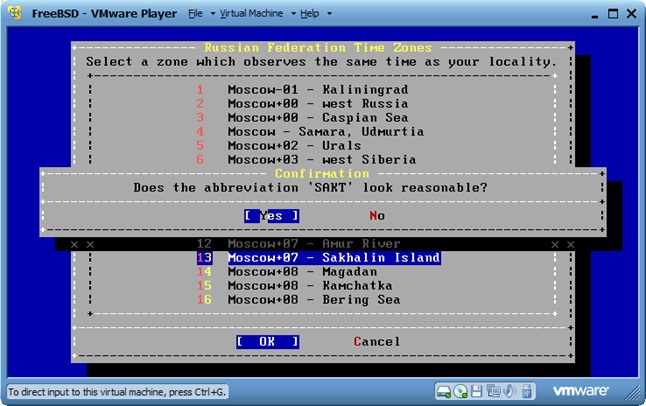Open the File menu
This screenshot has height=406, width=646.
point(198,15)
